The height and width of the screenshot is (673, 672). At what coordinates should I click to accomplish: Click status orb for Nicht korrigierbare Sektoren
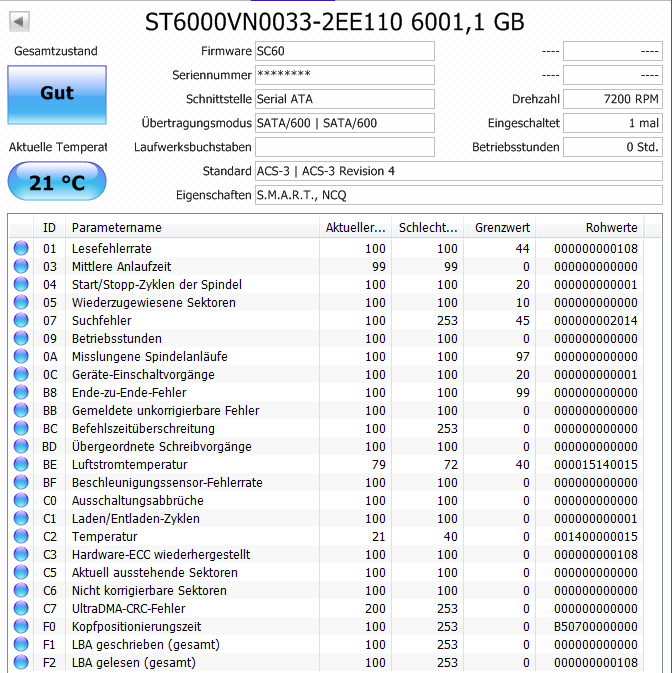[x=21, y=591]
